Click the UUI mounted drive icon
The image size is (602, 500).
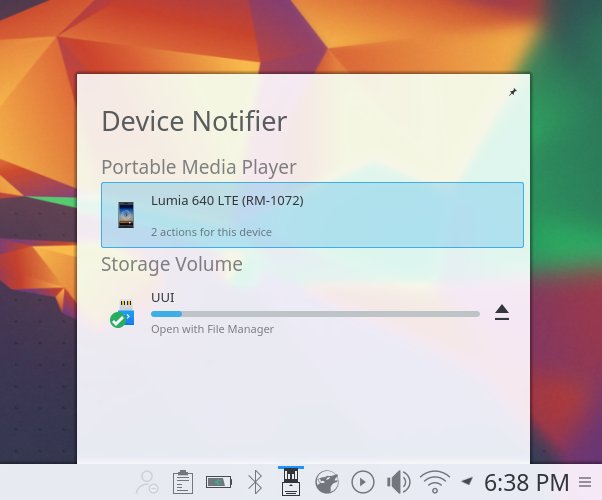click(122, 313)
